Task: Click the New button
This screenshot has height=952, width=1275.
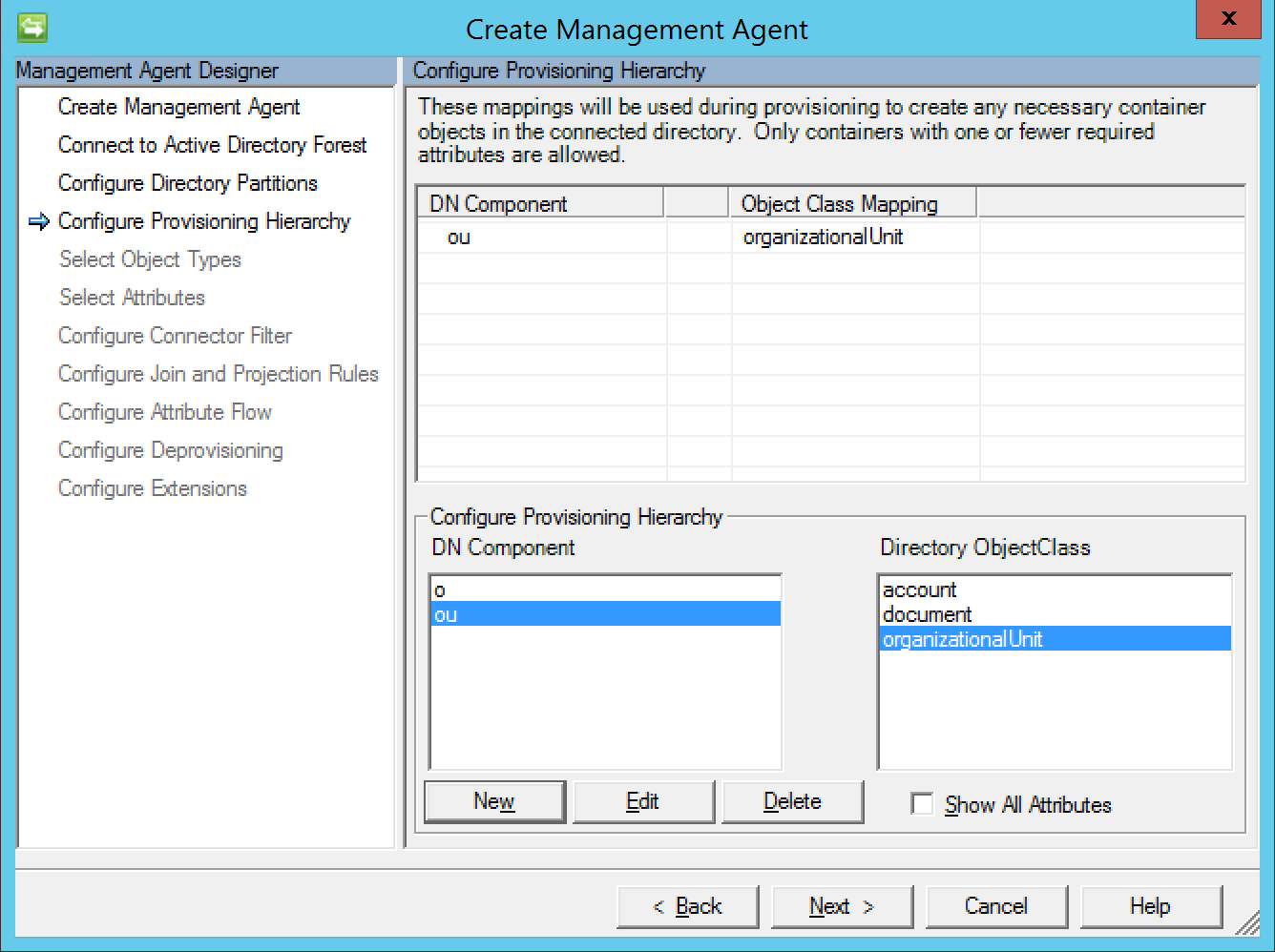Action: 494,801
